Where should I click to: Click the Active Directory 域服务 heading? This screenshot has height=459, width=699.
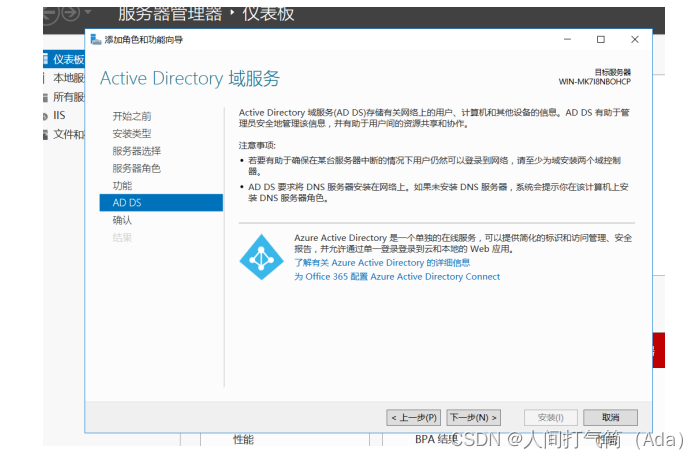click(x=190, y=78)
